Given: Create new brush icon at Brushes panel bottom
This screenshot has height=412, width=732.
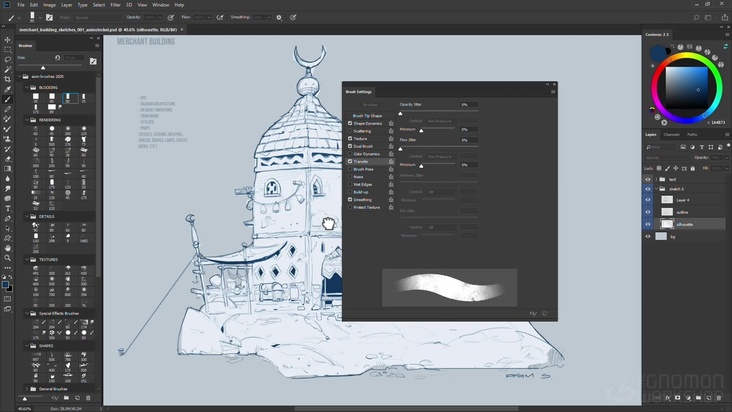Looking at the screenshot, I should [77, 398].
